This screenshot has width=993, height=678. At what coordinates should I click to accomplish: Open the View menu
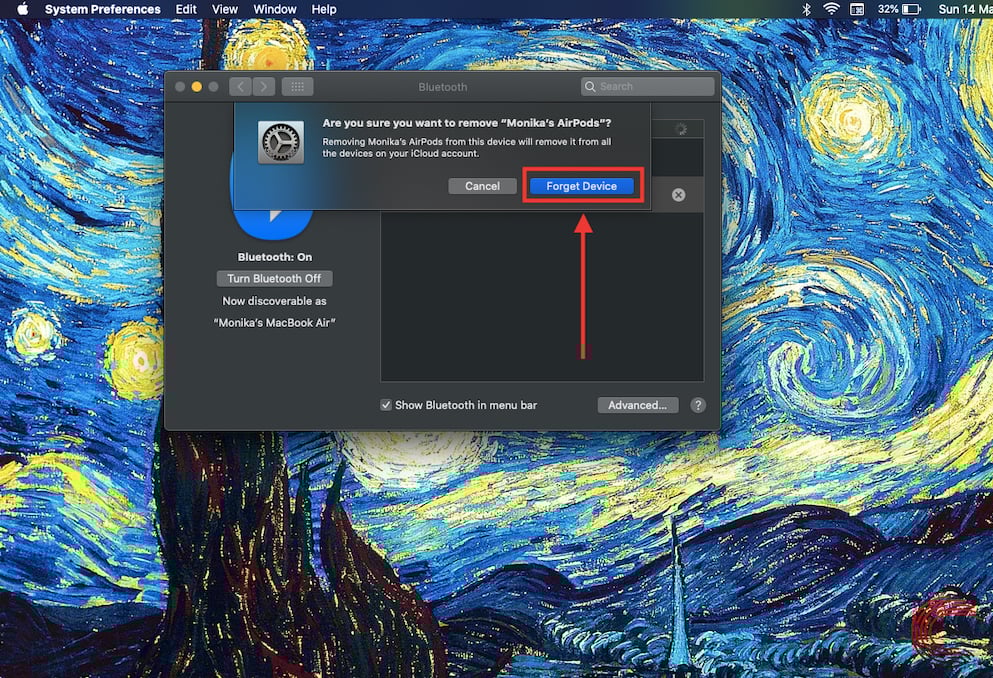[225, 9]
